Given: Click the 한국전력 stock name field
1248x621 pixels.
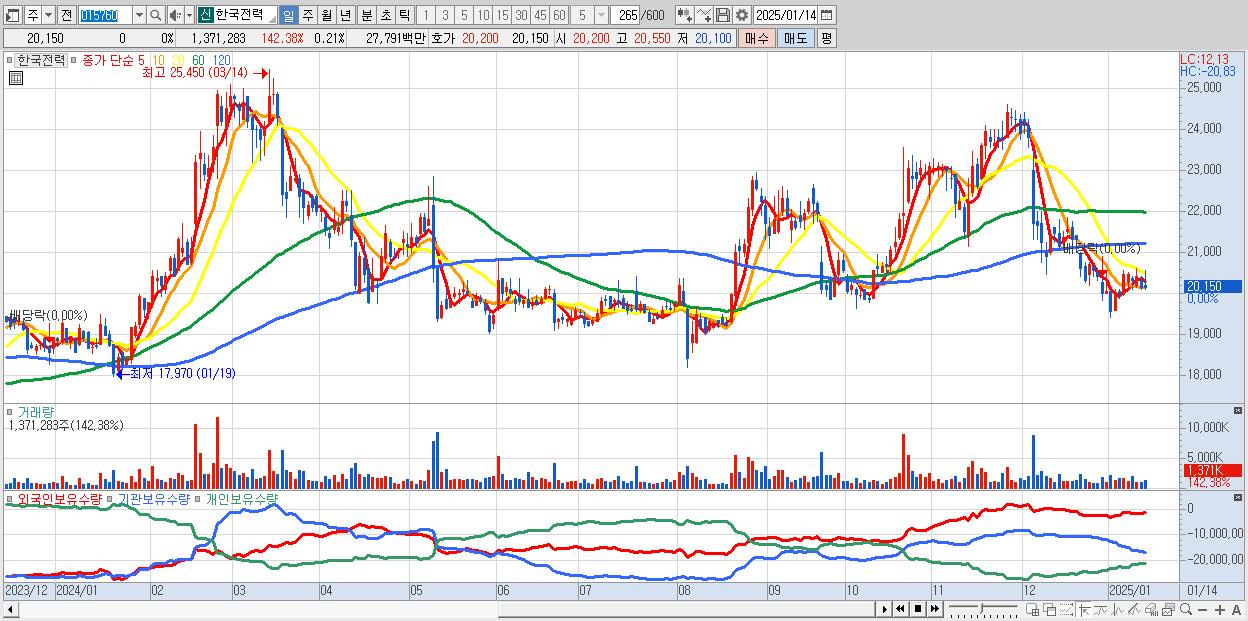Looking at the screenshot, I should point(244,15).
